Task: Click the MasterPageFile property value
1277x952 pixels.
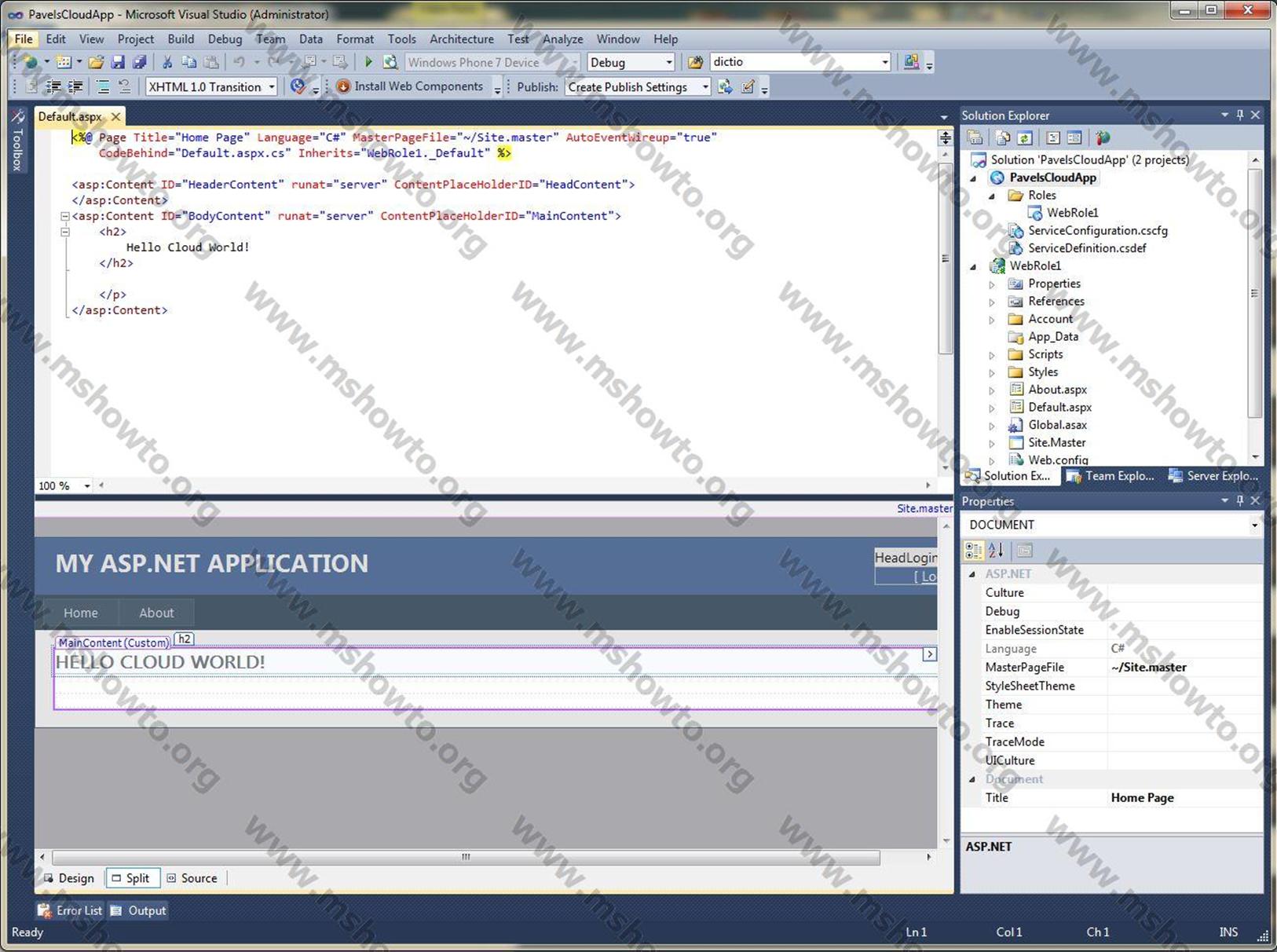Action: pyautogui.click(x=1184, y=668)
